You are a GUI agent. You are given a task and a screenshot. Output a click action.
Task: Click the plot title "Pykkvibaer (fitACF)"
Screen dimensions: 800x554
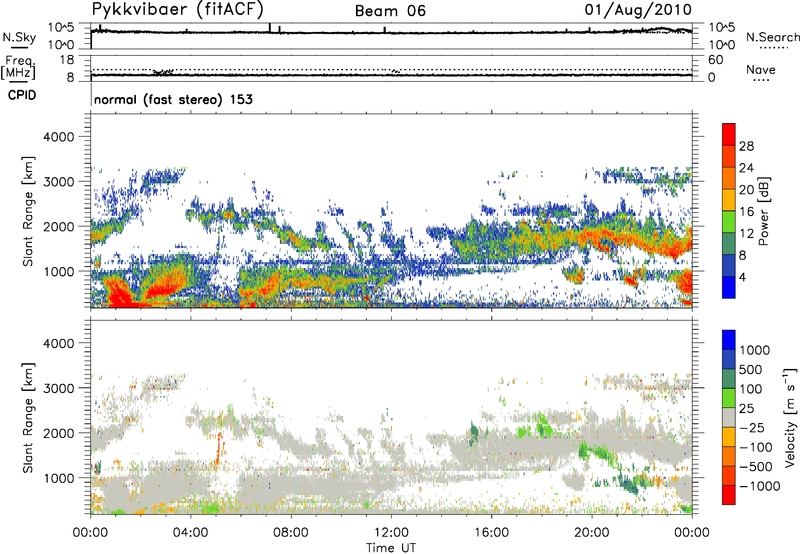[178, 10]
